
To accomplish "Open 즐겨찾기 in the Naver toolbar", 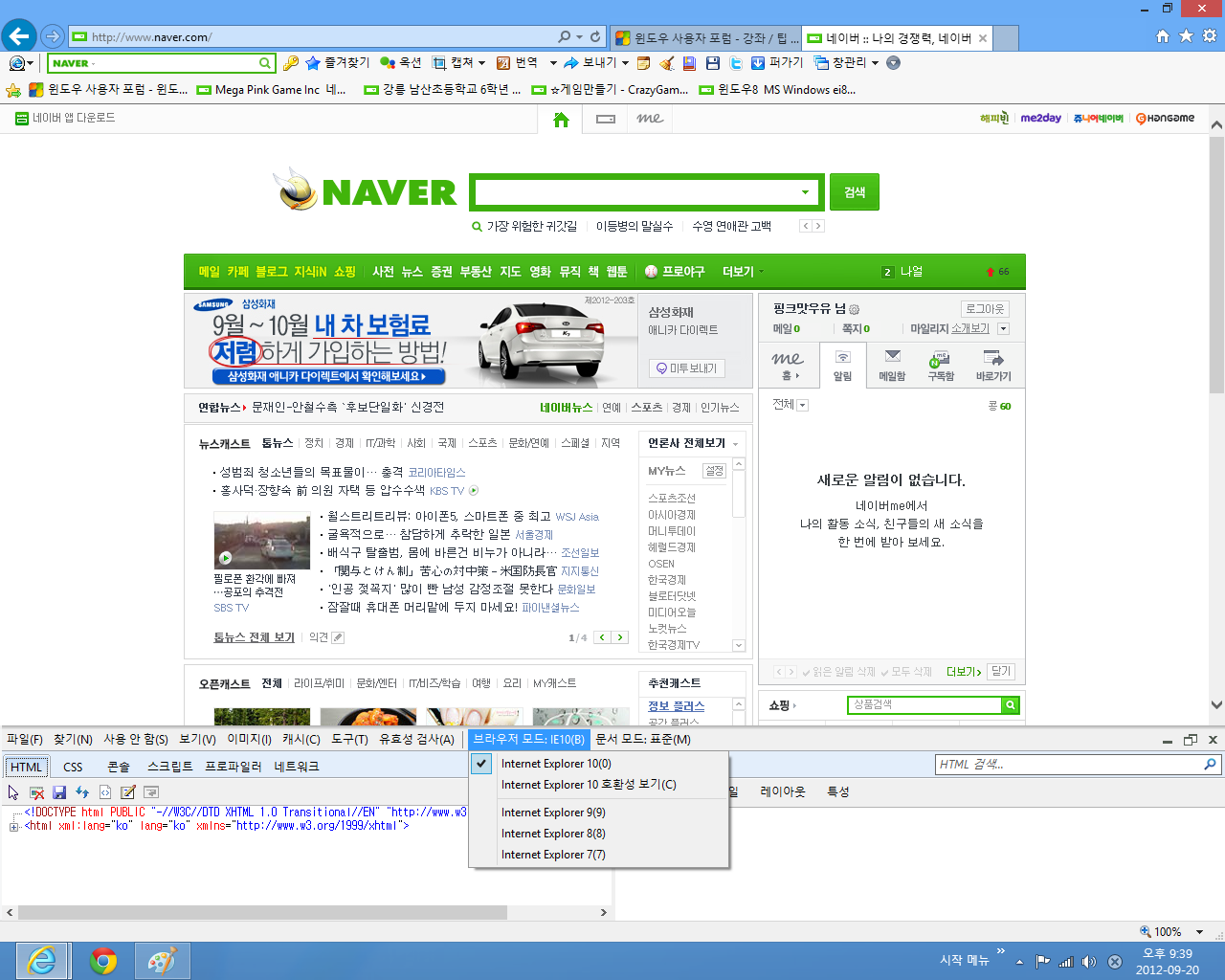I will (337, 63).
